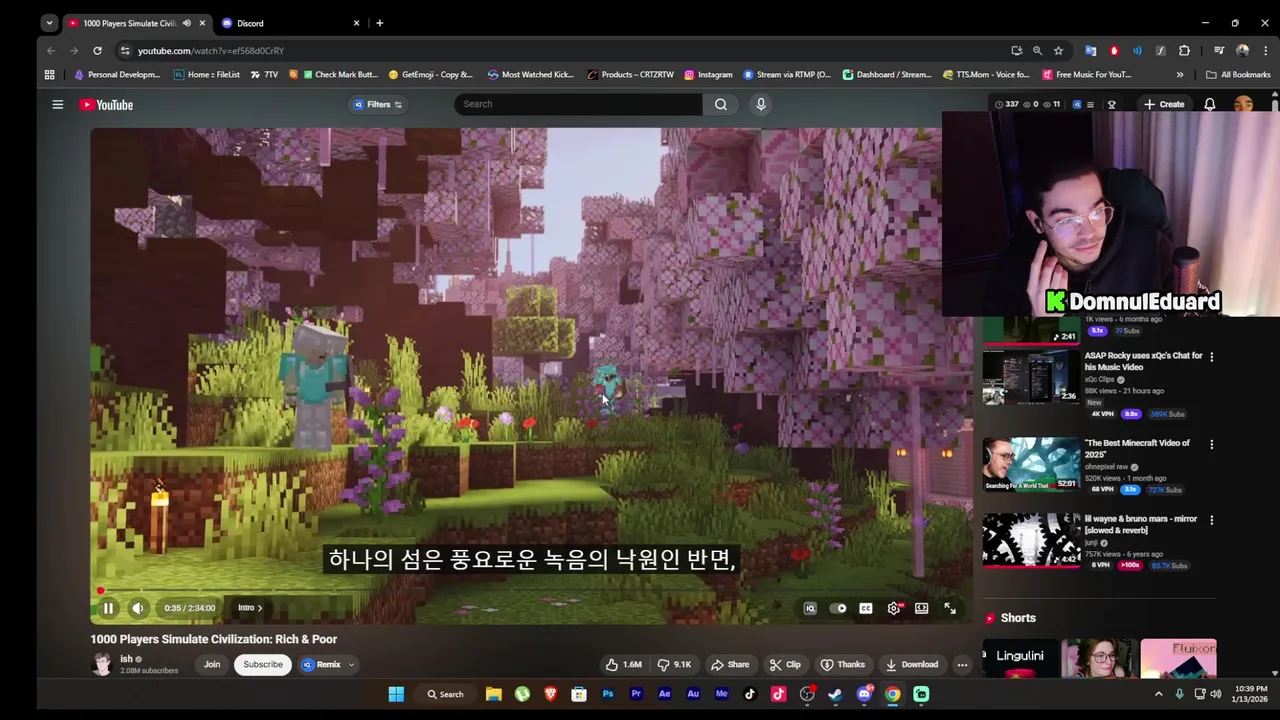Open the Create upload menu
The height and width of the screenshot is (720, 1280).
pyautogui.click(x=1164, y=104)
